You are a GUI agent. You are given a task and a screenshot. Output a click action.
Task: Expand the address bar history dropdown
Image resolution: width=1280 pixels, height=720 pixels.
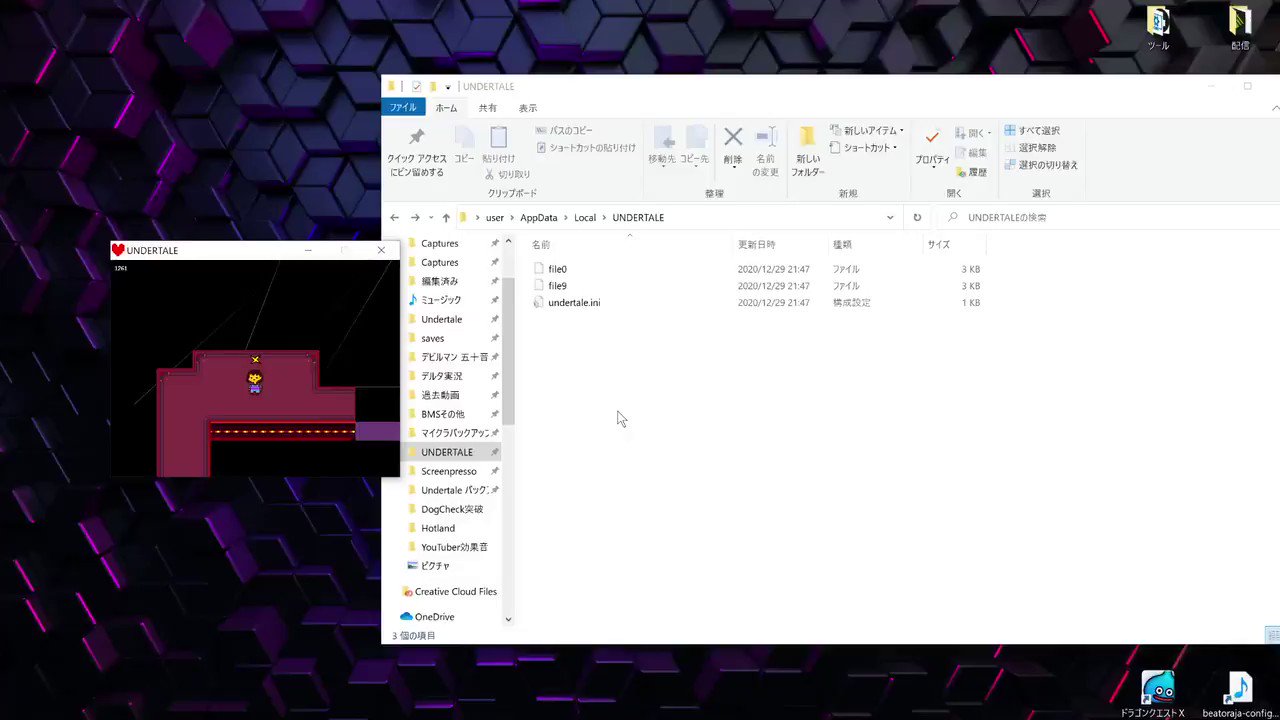click(x=890, y=217)
